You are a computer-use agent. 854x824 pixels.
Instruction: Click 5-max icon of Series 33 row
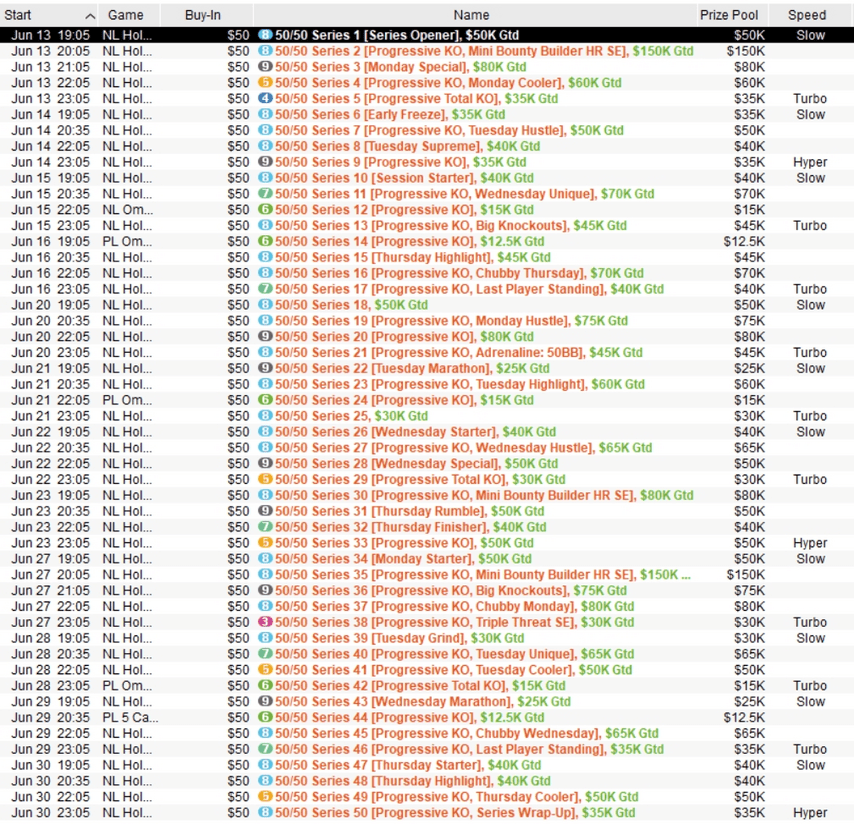[x=265, y=542]
